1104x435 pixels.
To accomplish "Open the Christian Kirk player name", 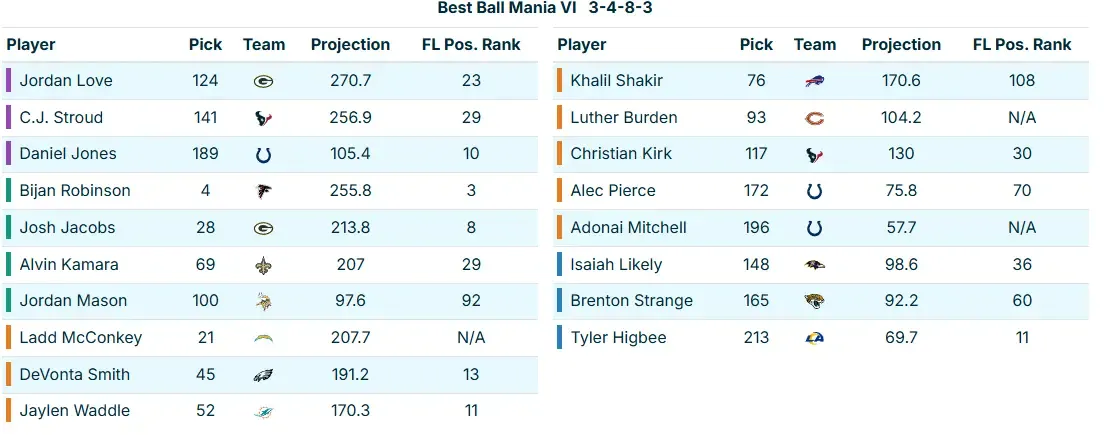I will pos(621,154).
